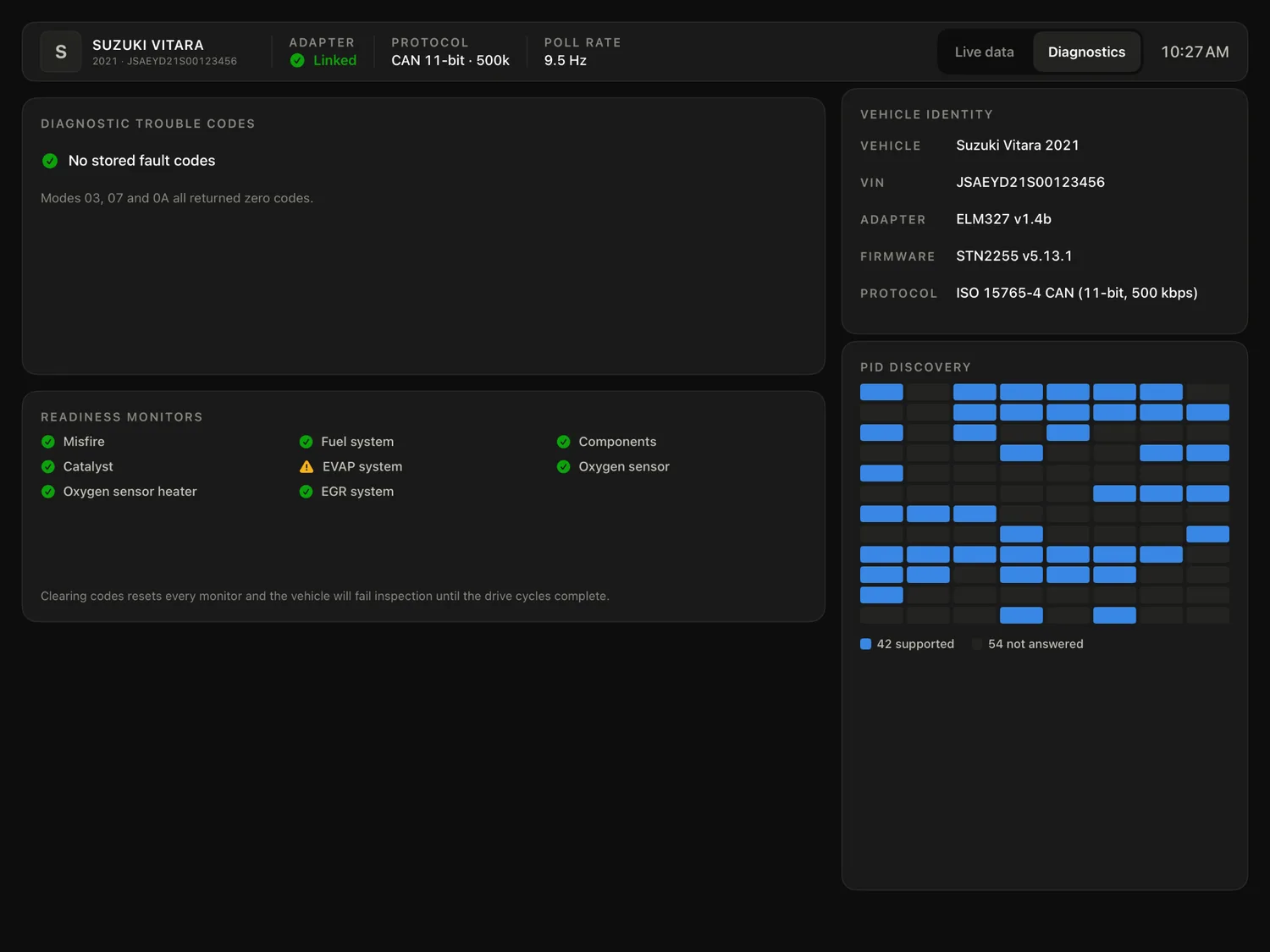
Task: Click the DIAGNOSTIC TROUBLE CODES heading
Action: [x=148, y=124]
